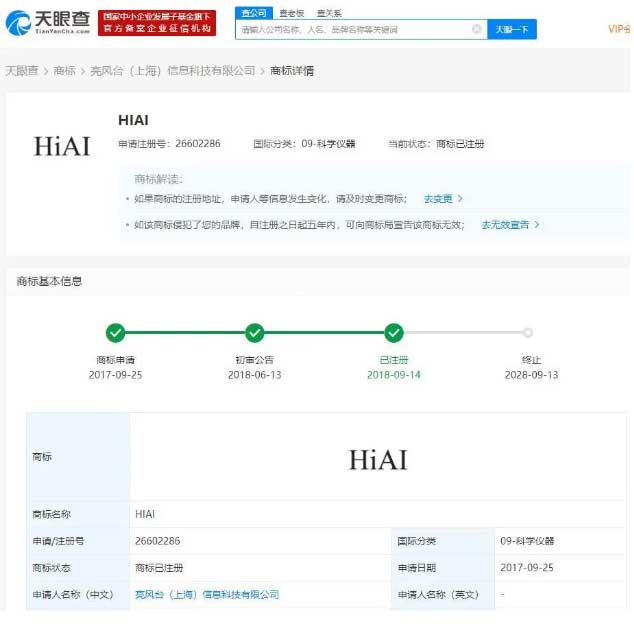The width and height of the screenshot is (634, 631).
Task: Click 国际分类 09-科学仪器 in header
Action: coord(304,144)
